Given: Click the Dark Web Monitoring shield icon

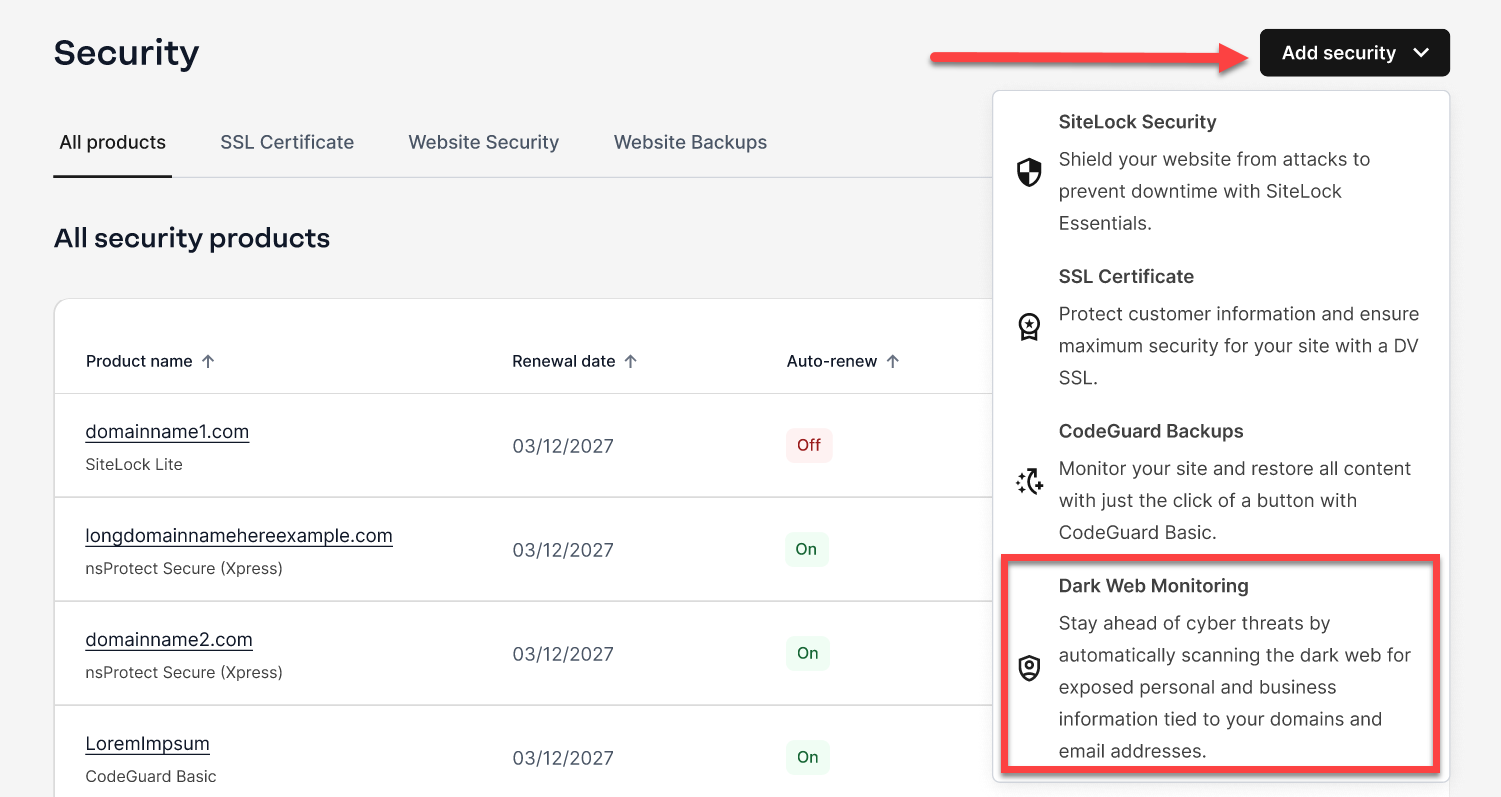Looking at the screenshot, I should 1029,668.
